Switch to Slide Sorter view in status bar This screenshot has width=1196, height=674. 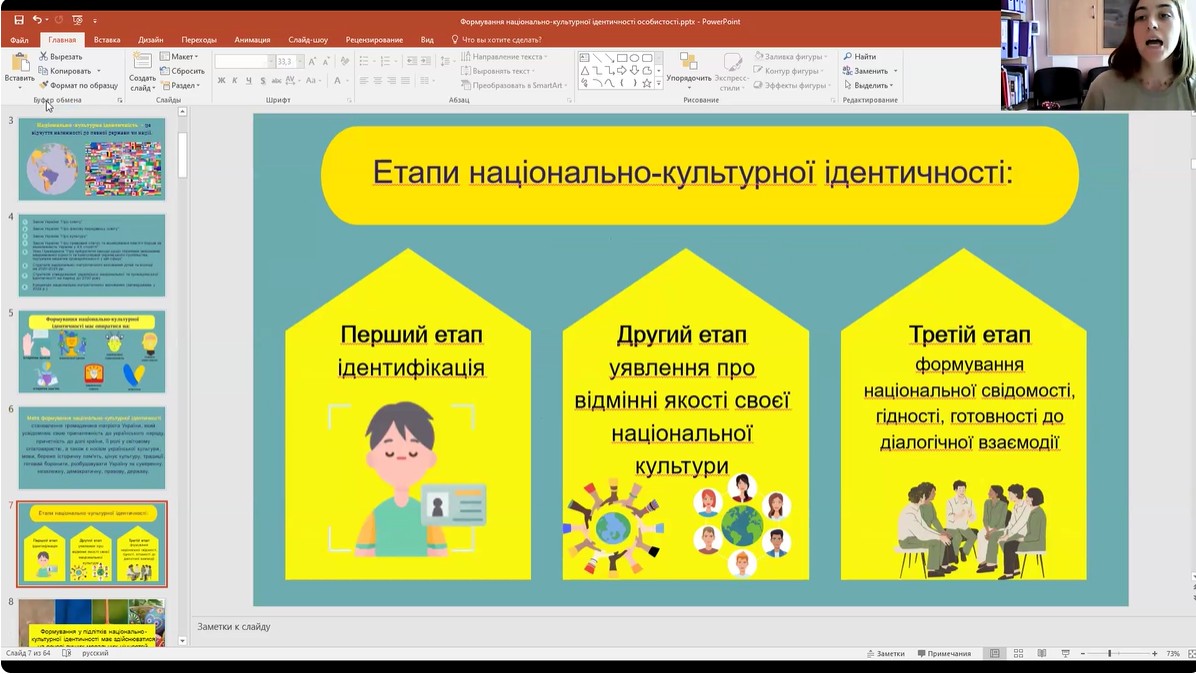point(1018,653)
